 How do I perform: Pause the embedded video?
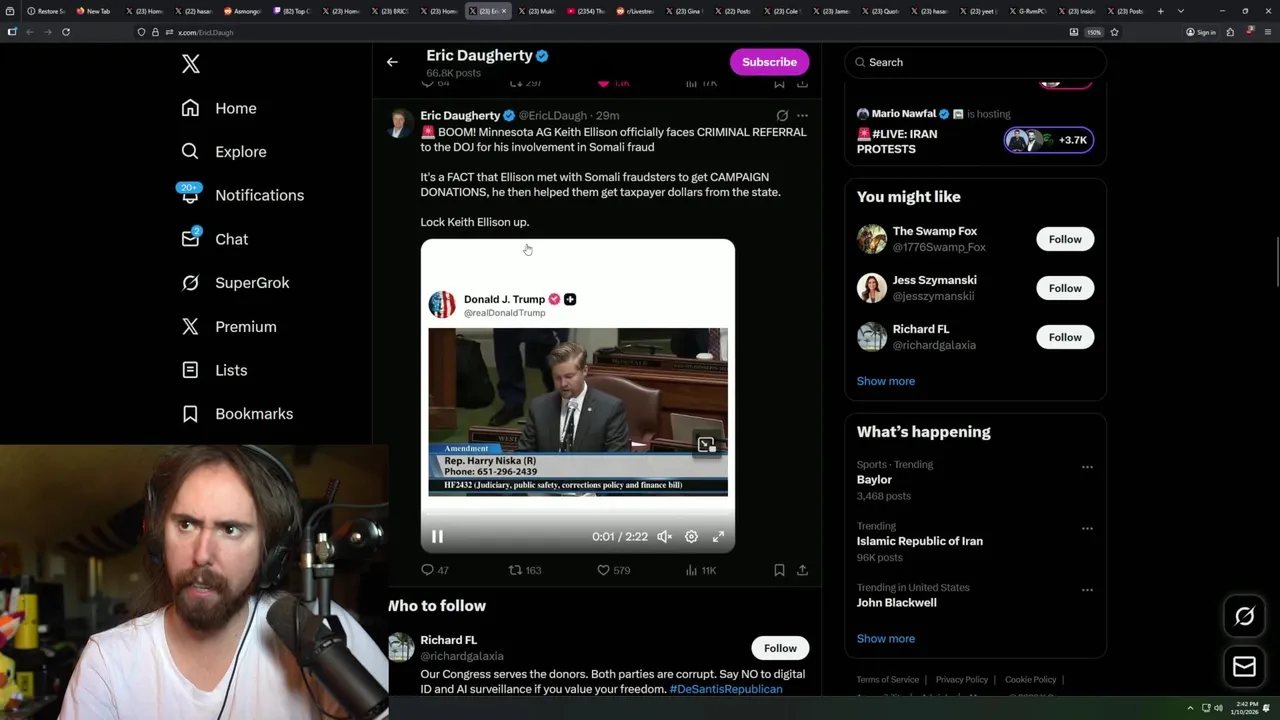(x=437, y=537)
